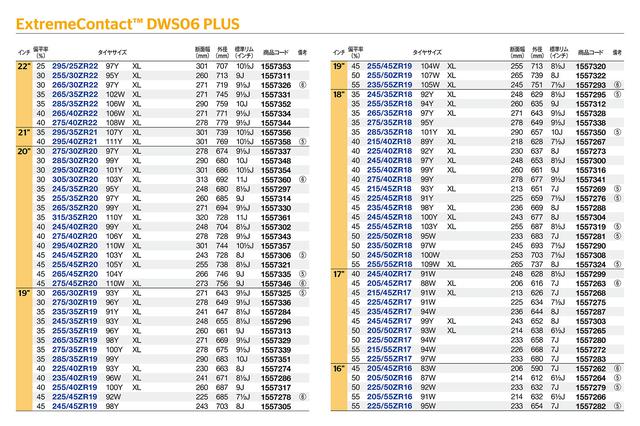Click product code 1557335
640x426 pixels.
276,274
